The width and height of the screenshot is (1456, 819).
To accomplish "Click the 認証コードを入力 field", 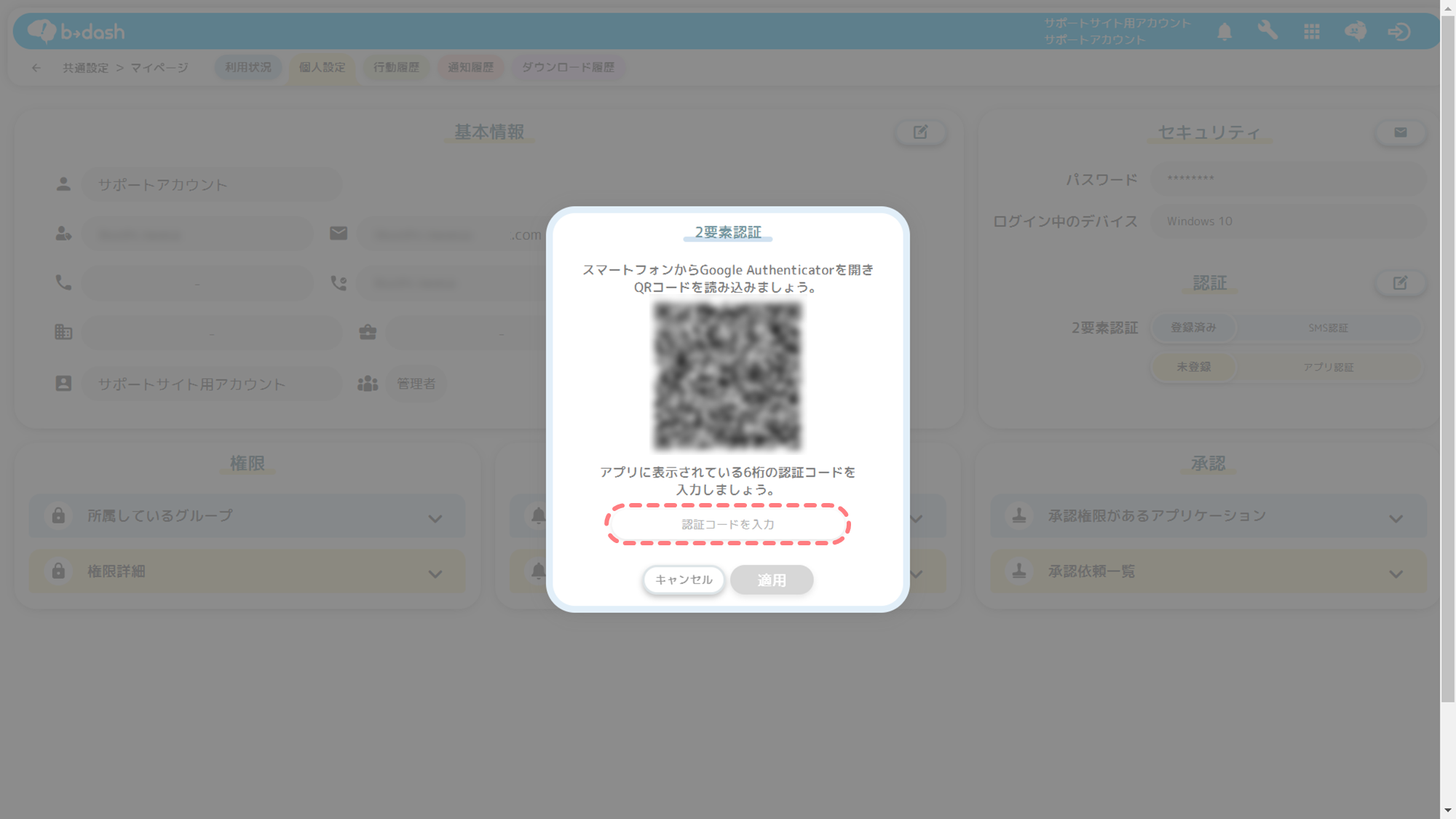I will (727, 524).
